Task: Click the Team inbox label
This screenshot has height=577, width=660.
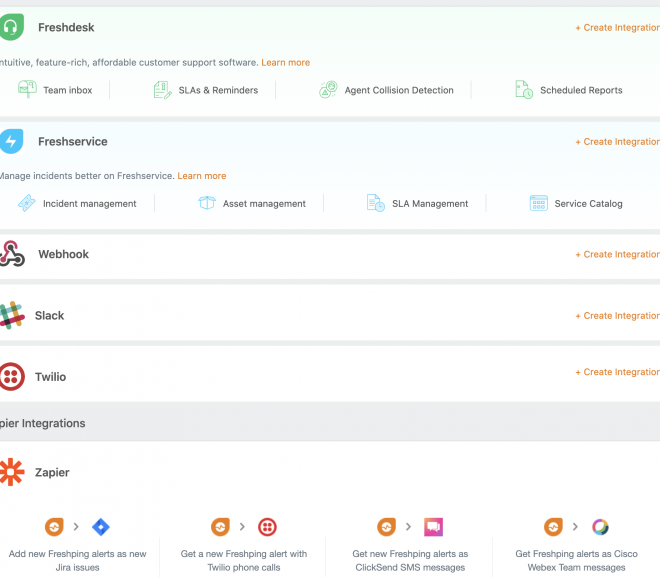Action: click(68, 90)
